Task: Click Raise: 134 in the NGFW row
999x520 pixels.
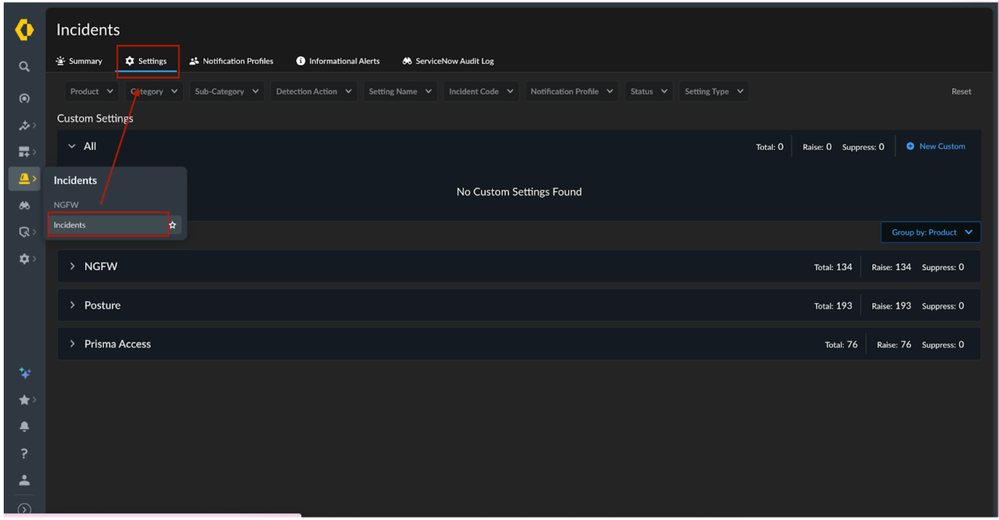Action: tap(891, 267)
